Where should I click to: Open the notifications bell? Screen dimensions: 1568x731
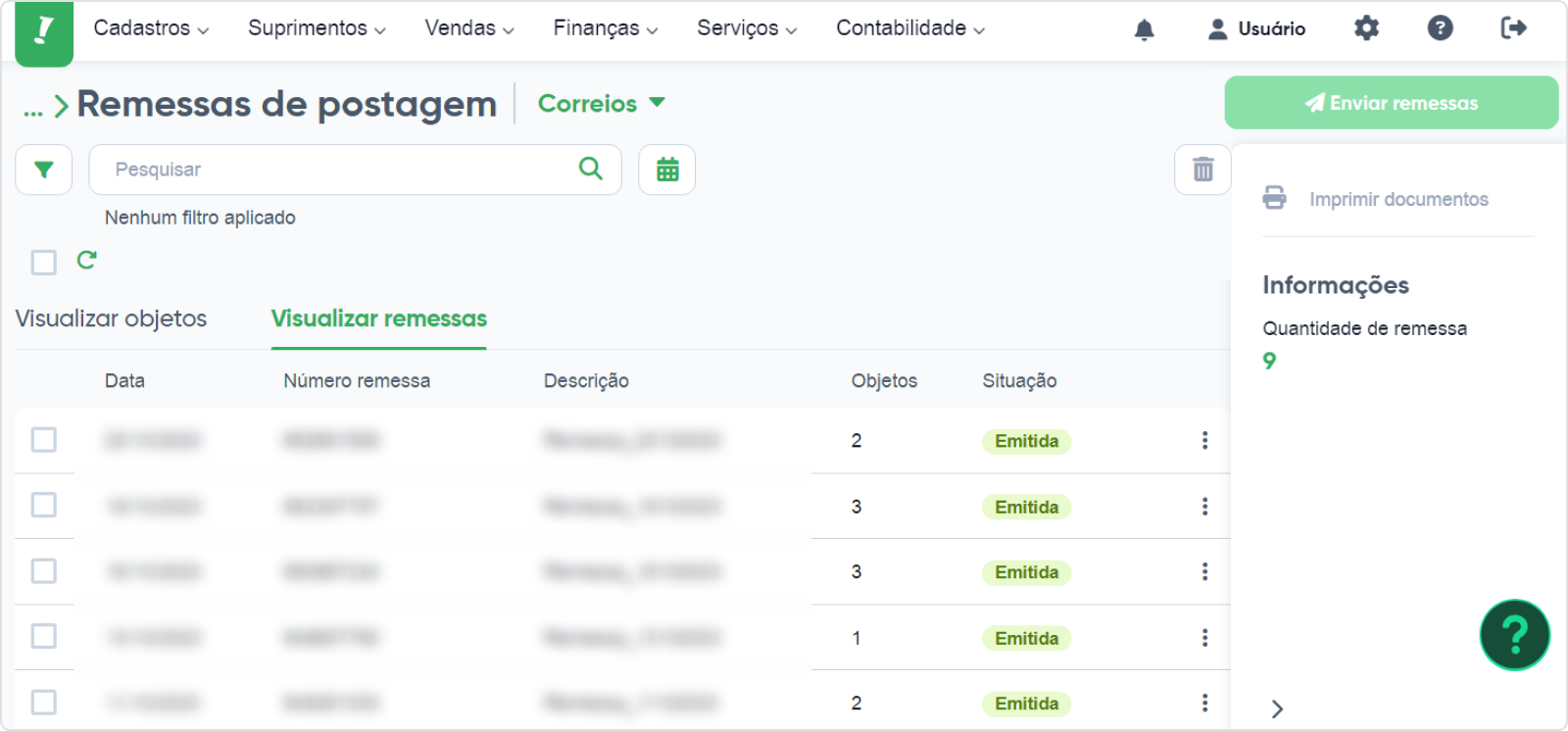tap(1144, 29)
